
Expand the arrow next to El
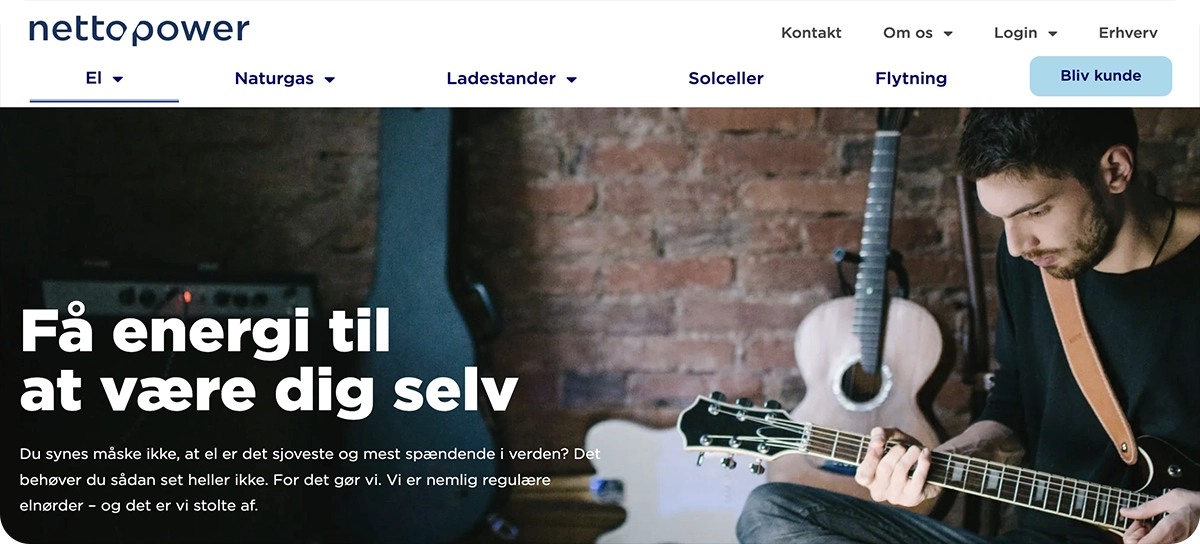[x=118, y=79]
